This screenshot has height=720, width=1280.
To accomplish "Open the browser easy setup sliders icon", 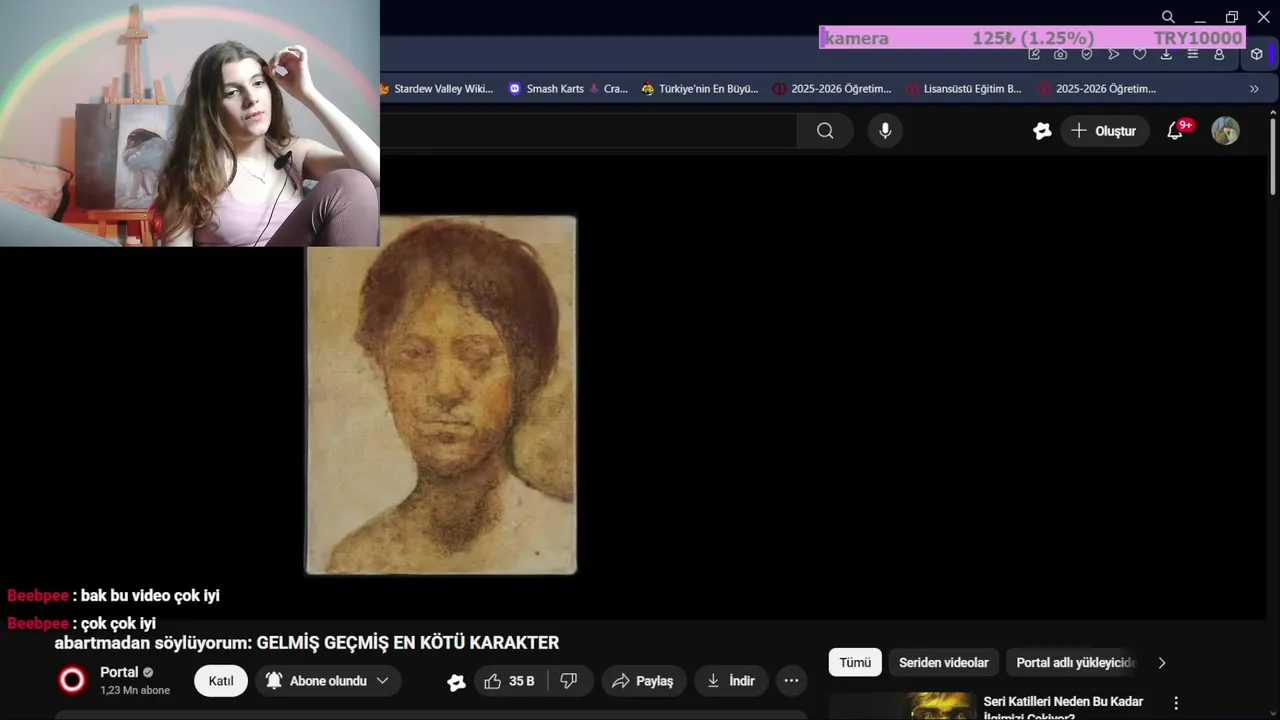I will [1193, 55].
